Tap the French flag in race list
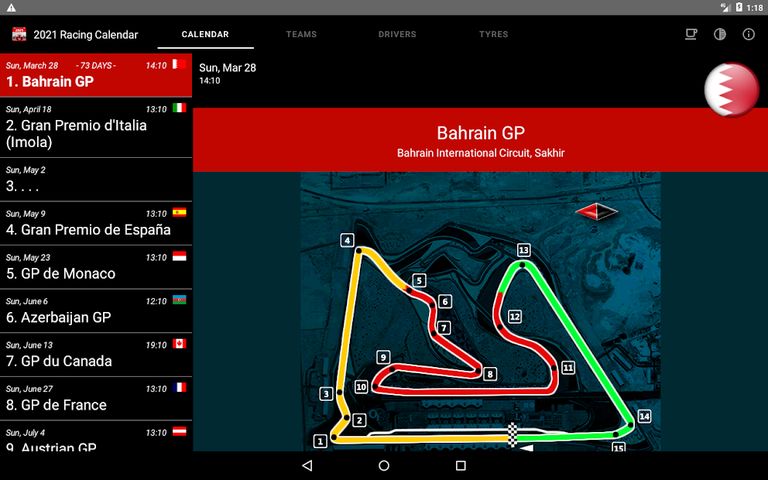 179,387
